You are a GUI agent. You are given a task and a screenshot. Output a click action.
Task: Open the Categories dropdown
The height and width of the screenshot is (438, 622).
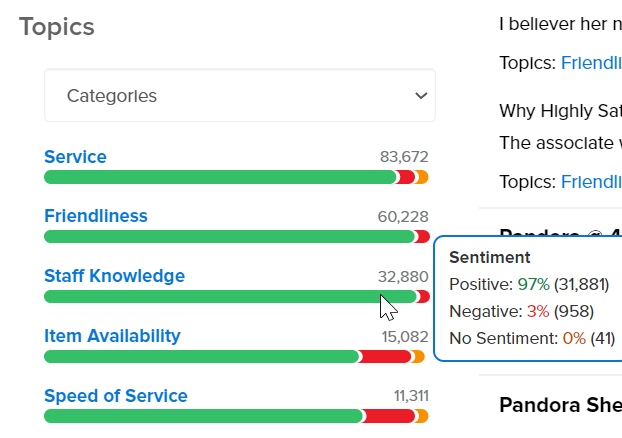[x=239, y=96]
